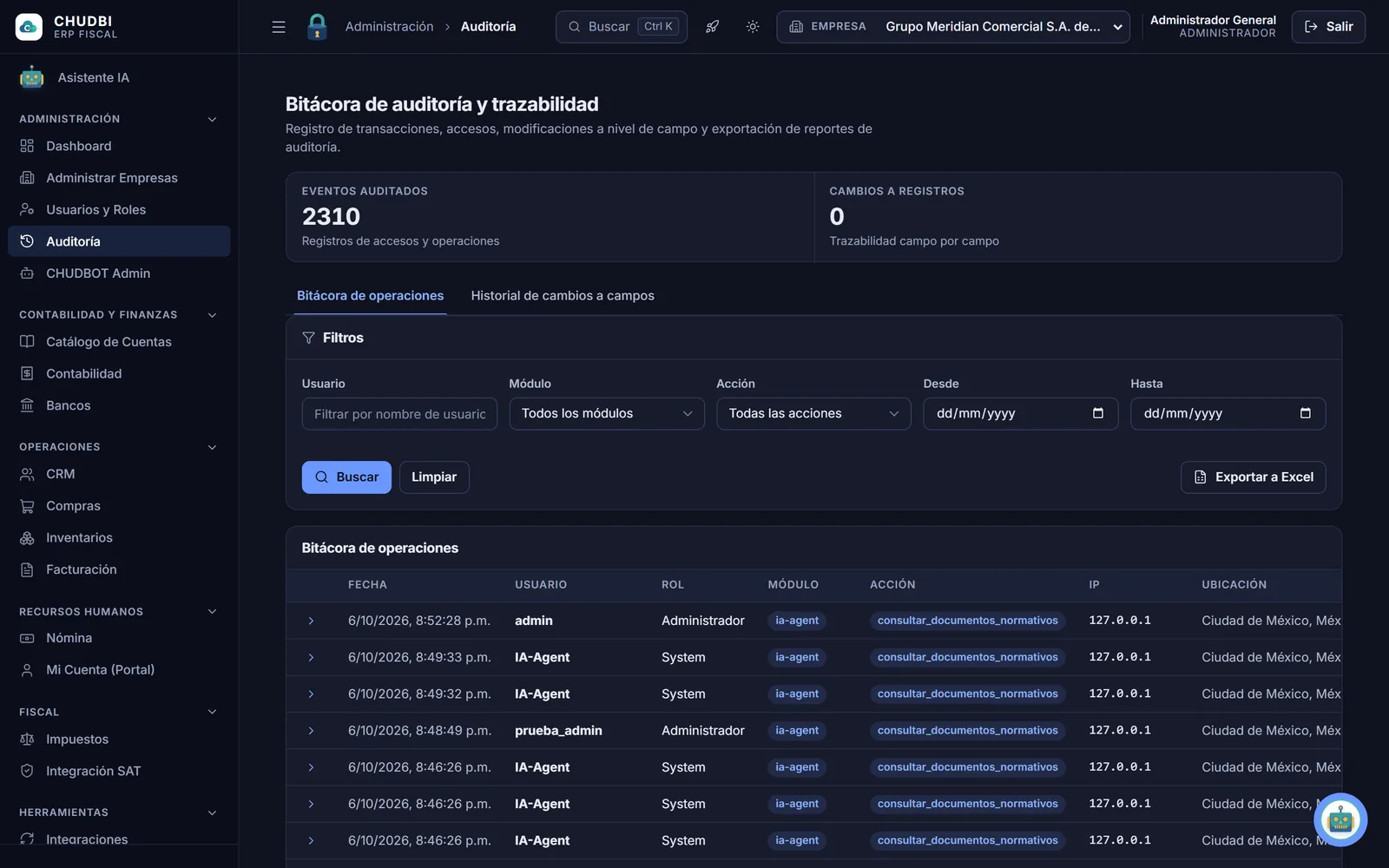
Task: Open Todos los módulos dropdown
Action: click(x=607, y=414)
